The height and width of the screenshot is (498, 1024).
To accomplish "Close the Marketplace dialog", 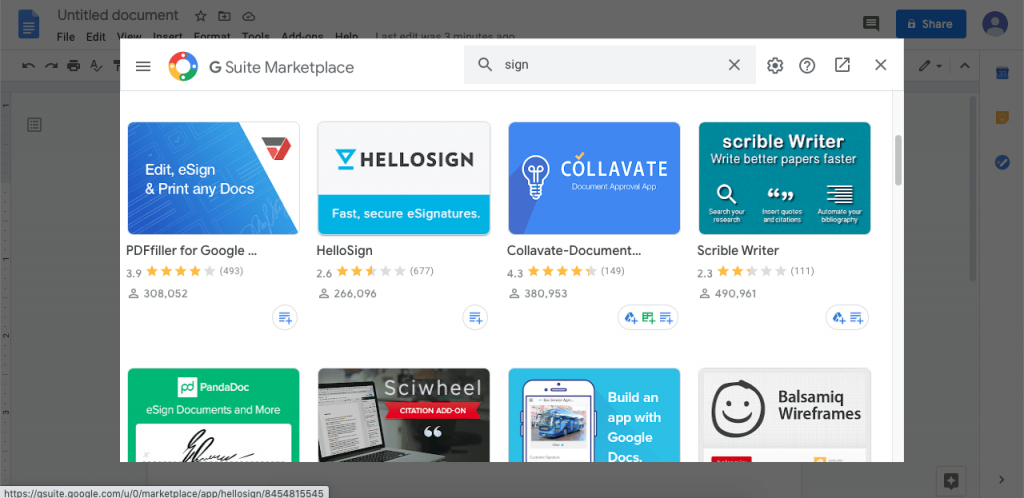I will [880, 65].
